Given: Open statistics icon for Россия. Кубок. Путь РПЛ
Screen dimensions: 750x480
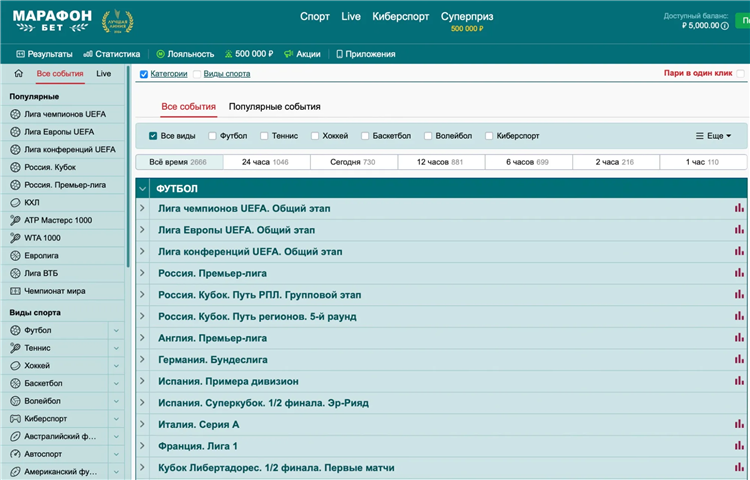Looking at the screenshot, I should click(x=739, y=295).
